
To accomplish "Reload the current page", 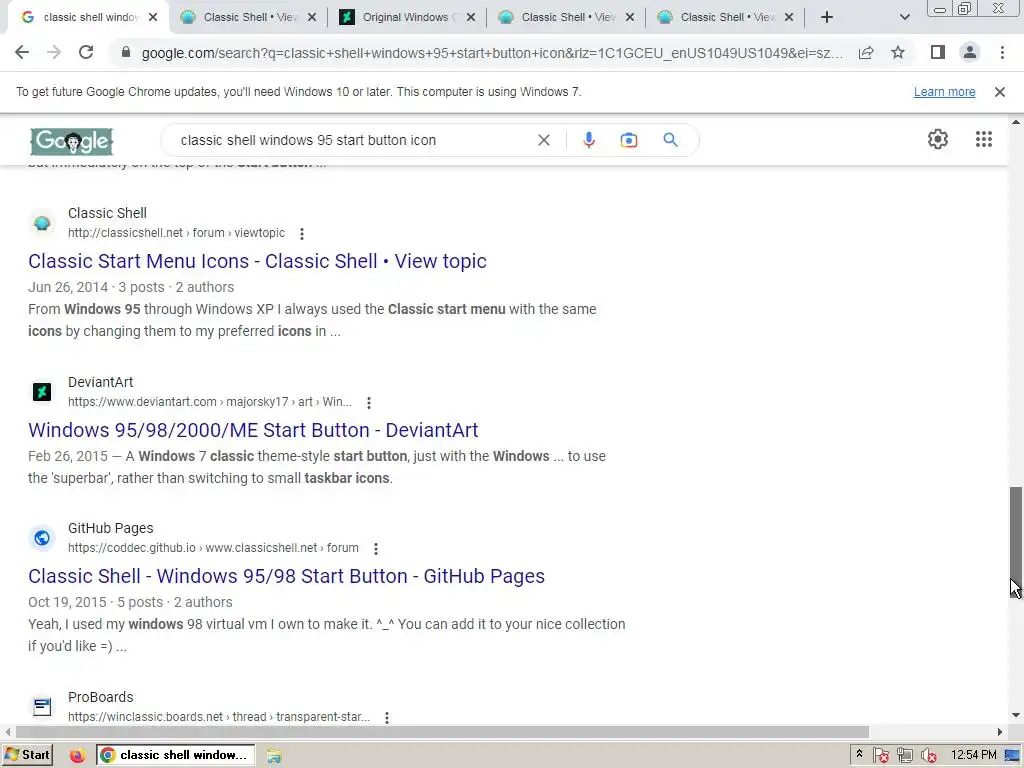I will (86, 52).
